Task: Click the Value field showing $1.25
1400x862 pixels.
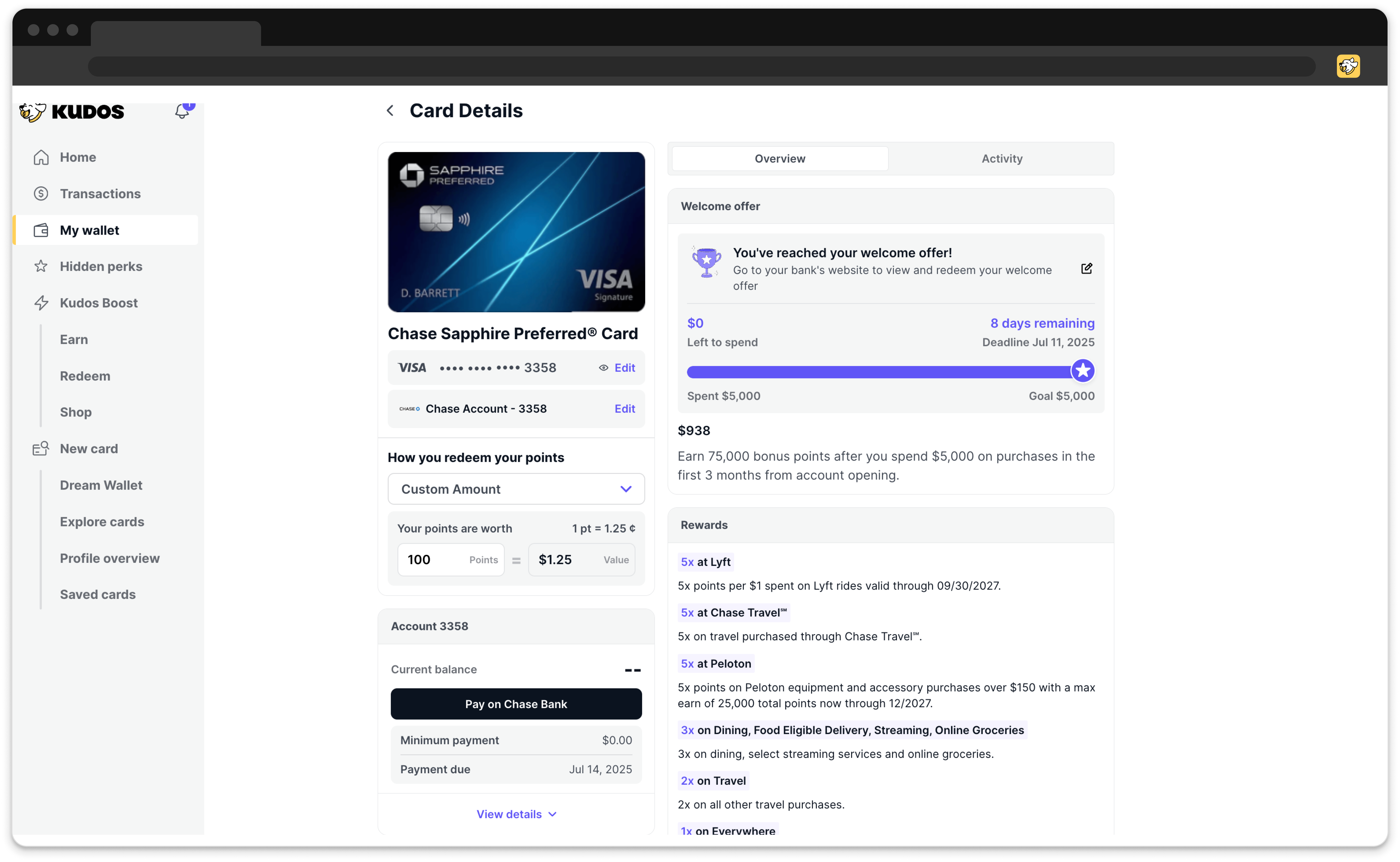Action: [x=582, y=560]
